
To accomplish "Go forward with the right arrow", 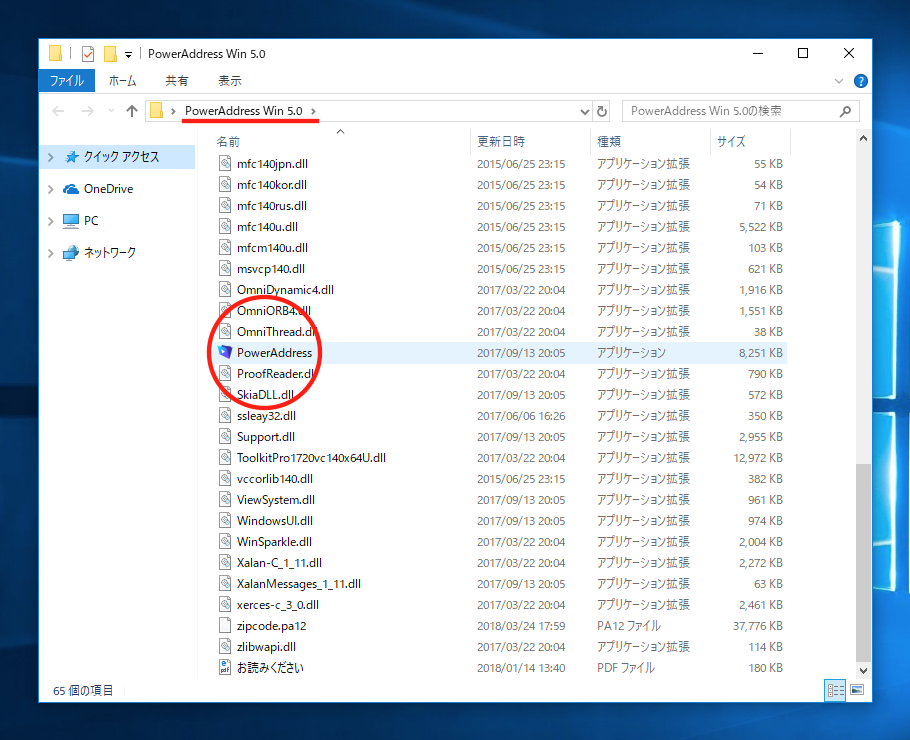I will [88, 111].
